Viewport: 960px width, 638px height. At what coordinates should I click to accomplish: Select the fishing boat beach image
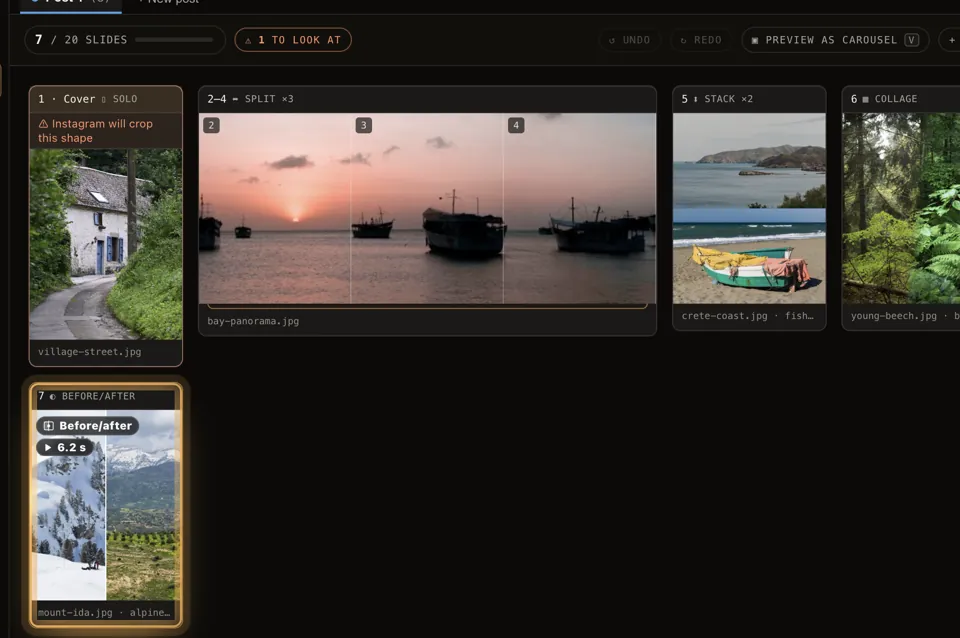(749, 256)
